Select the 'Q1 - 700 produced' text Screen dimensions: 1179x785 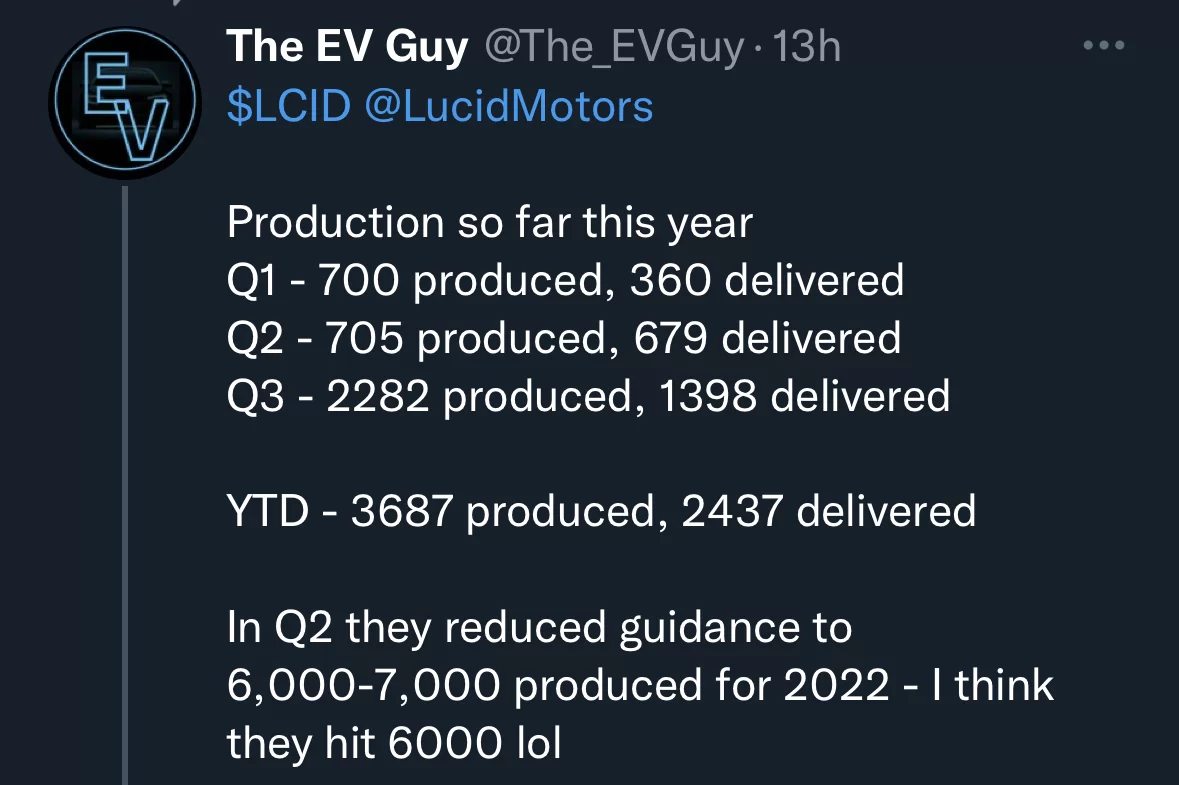click(415, 280)
